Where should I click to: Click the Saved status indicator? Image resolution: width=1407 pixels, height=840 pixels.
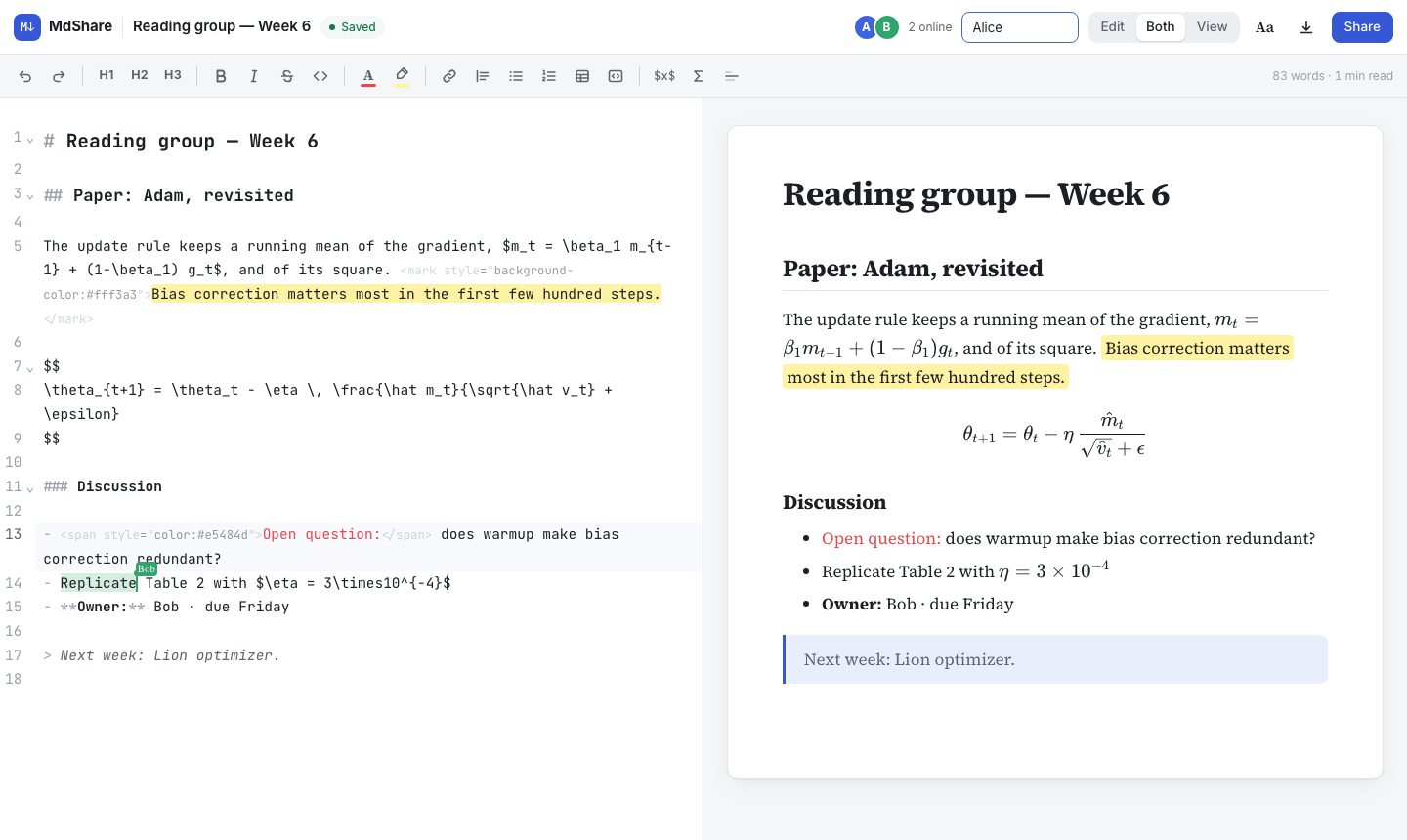[x=353, y=27]
